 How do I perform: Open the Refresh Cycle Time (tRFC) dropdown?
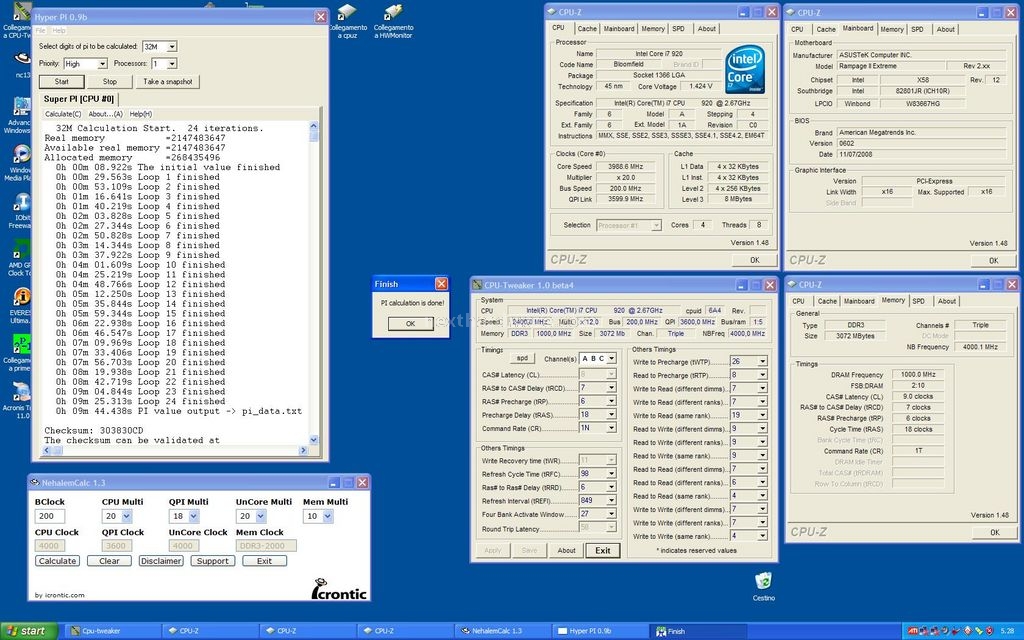pyautogui.click(x=611, y=473)
